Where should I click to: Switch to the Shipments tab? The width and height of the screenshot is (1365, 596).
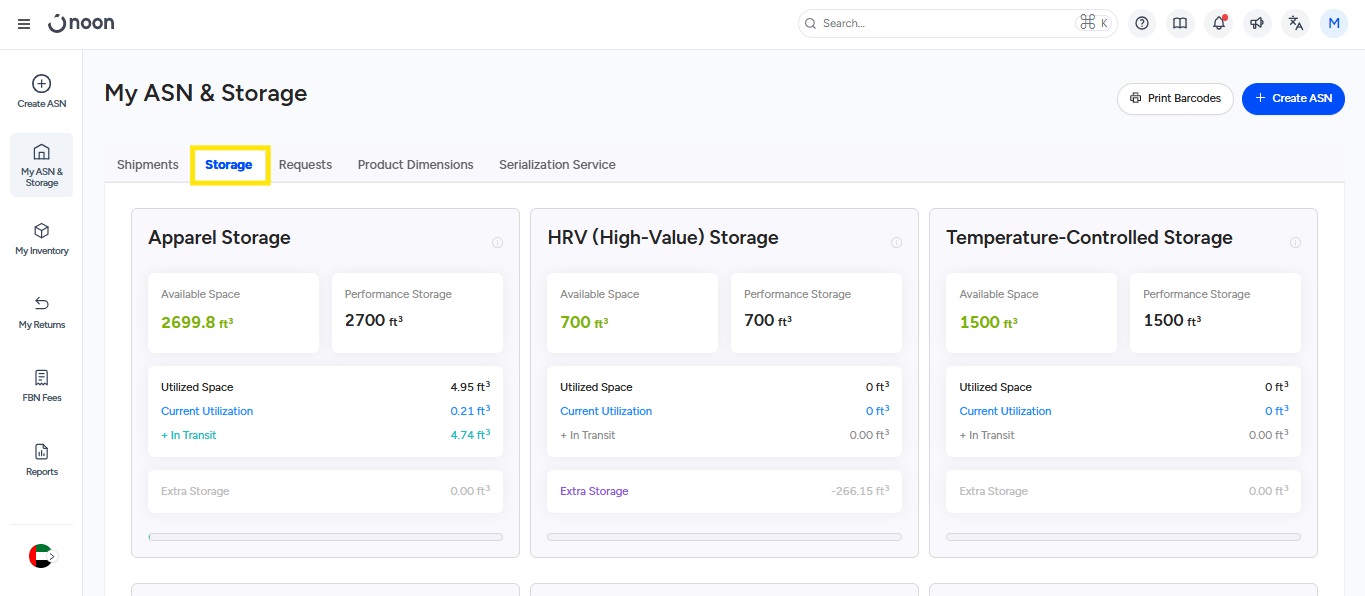coord(147,165)
